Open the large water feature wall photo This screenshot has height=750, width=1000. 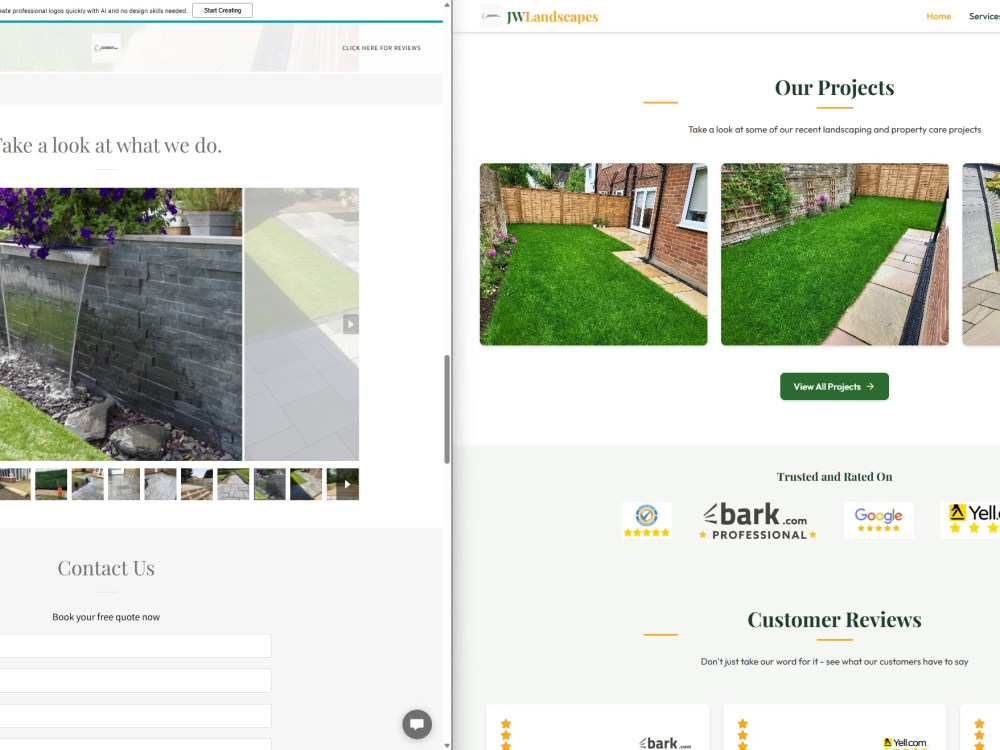click(121, 324)
